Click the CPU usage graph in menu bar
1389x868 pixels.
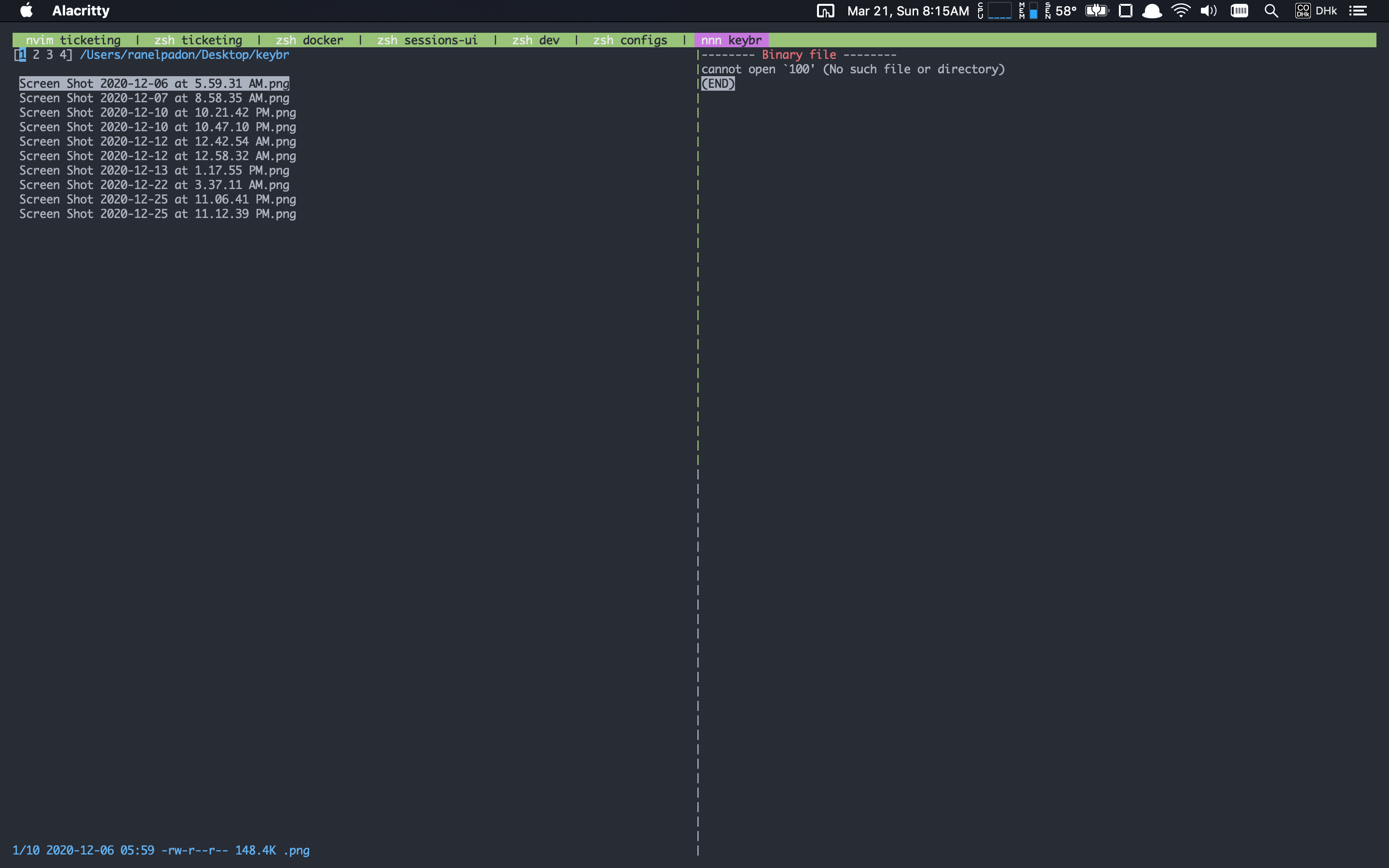(x=1000, y=10)
